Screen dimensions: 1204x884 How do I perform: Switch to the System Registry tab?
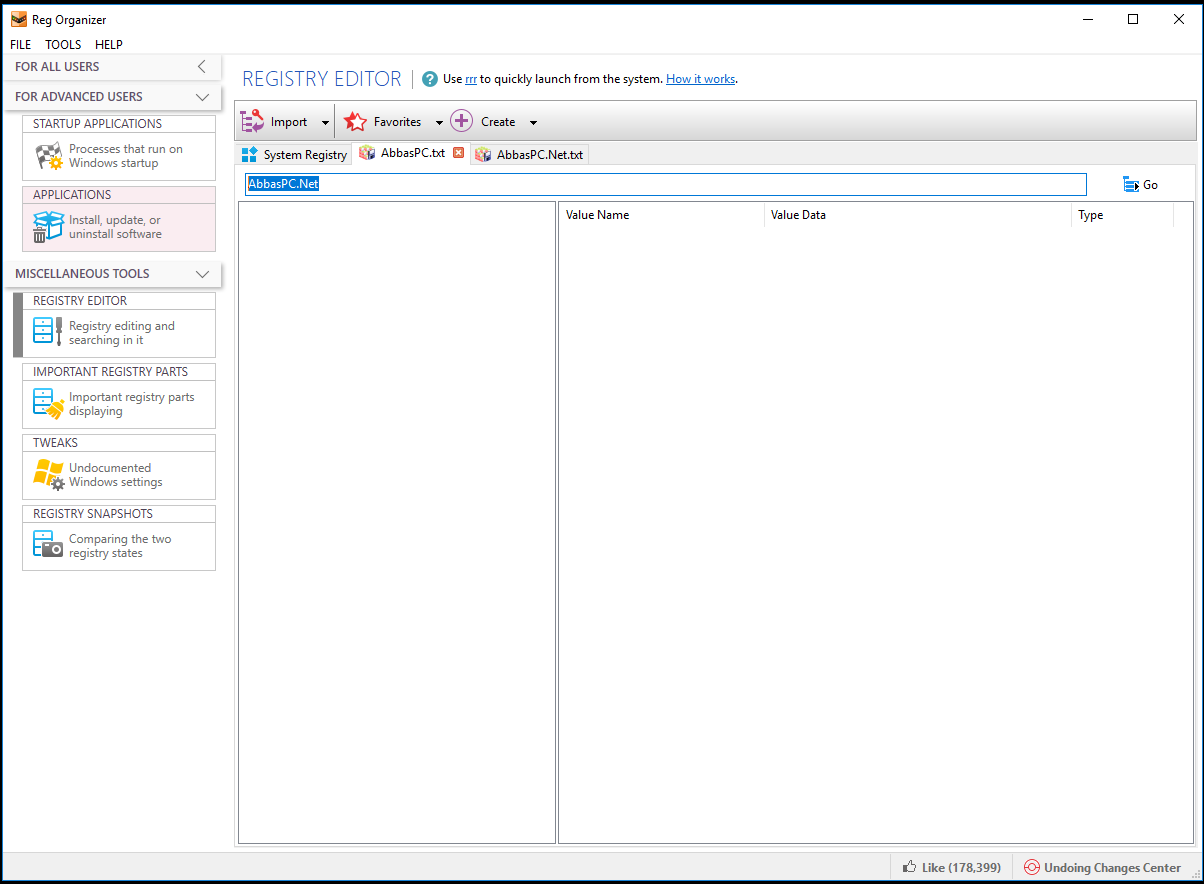tap(293, 154)
